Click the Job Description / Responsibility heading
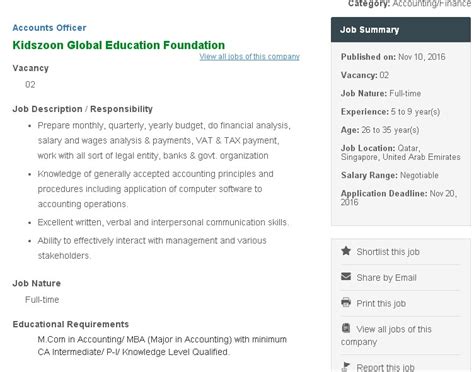This screenshot has height=372, width=474. 83,109
